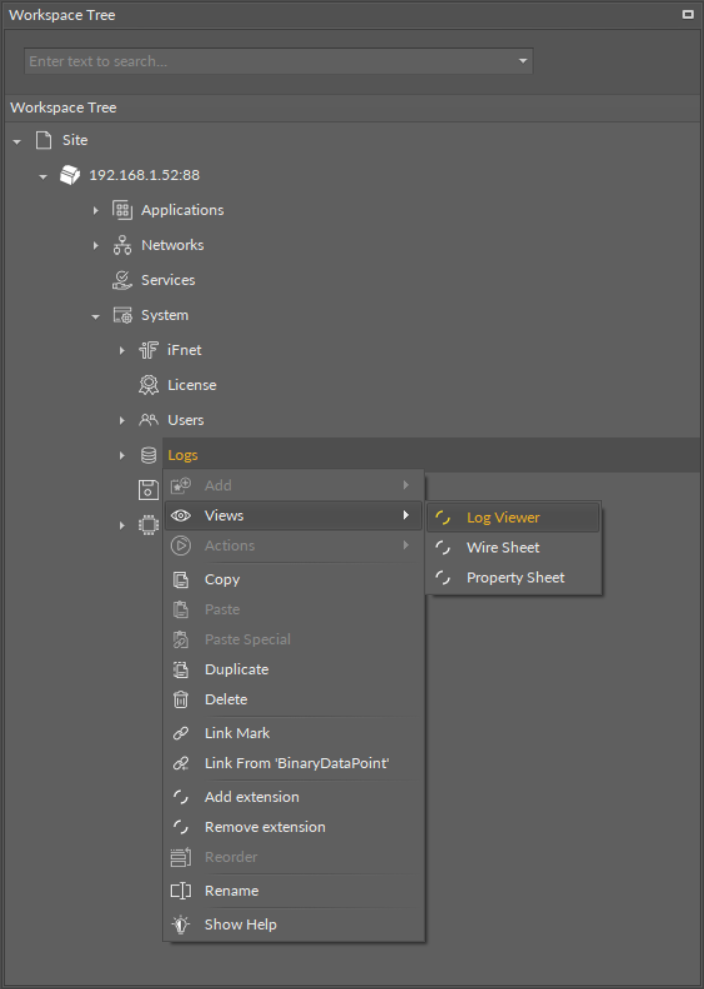Click the Logs database icon

pyautogui.click(x=148, y=455)
